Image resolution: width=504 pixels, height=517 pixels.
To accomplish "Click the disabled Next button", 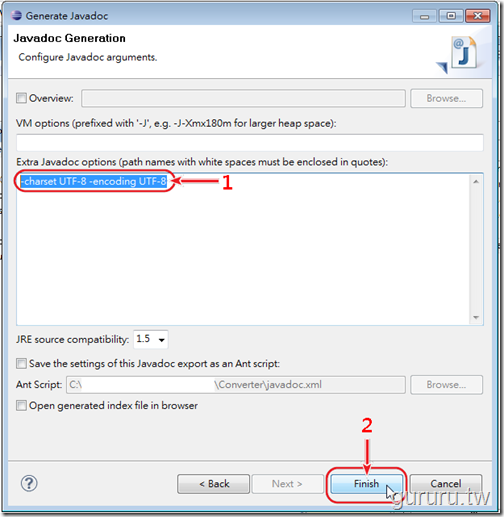I will click(287, 484).
